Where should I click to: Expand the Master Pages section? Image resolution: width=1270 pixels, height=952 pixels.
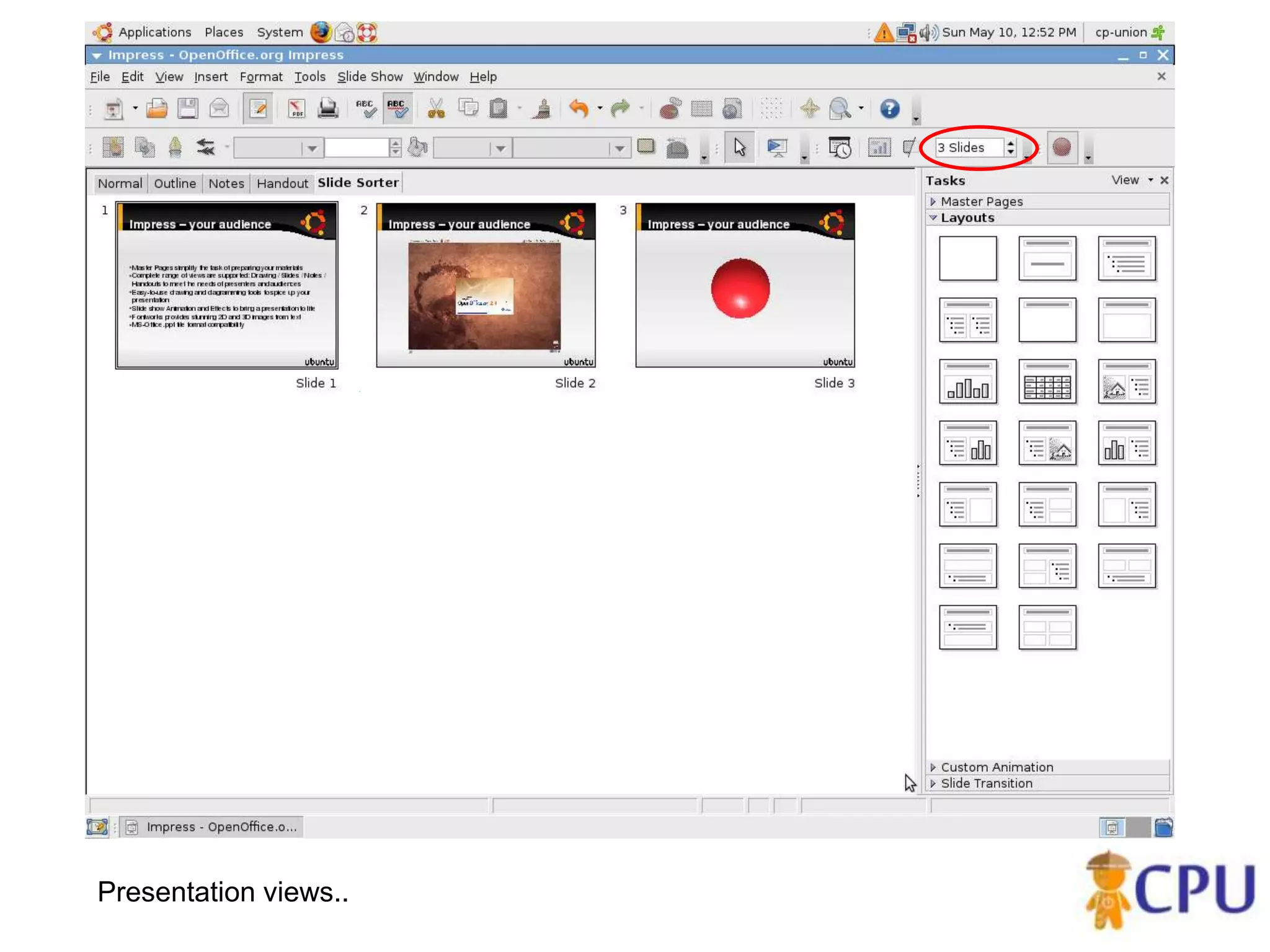point(1048,201)
